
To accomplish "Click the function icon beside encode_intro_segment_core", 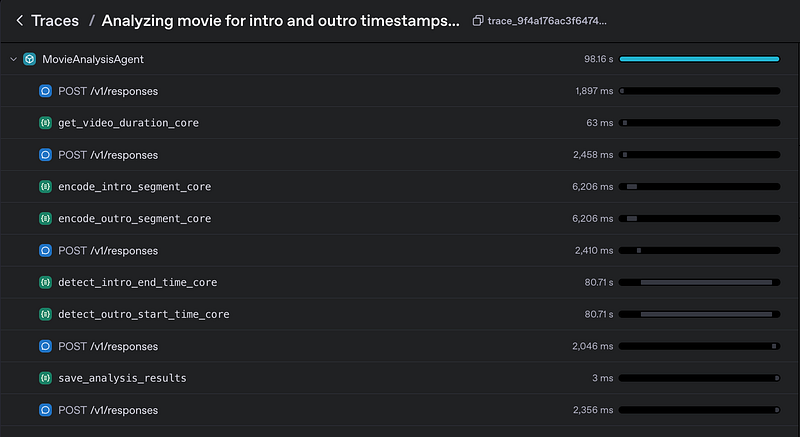I will coord(45,187).
